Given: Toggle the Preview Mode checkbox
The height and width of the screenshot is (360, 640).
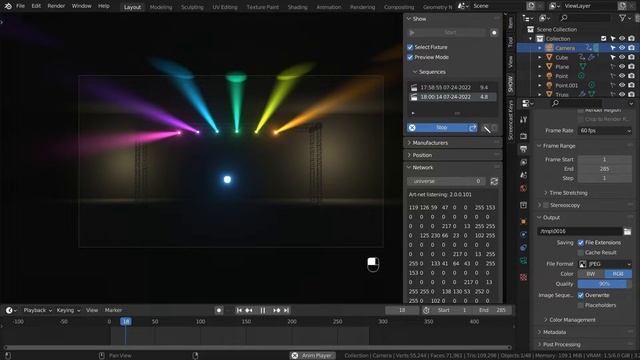Looking at the screenshot, I should tap(410, 58).
